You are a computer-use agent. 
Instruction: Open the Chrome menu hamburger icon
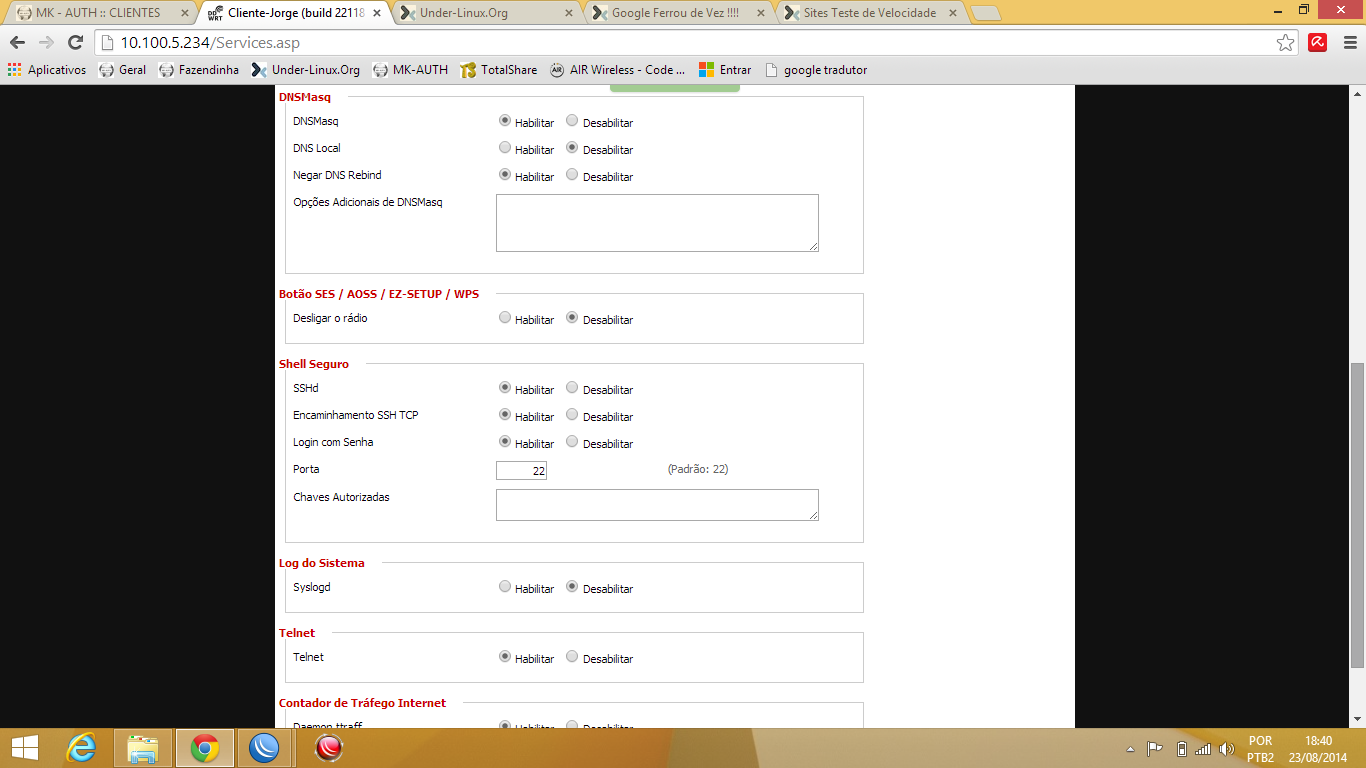tap(1349, 42)
